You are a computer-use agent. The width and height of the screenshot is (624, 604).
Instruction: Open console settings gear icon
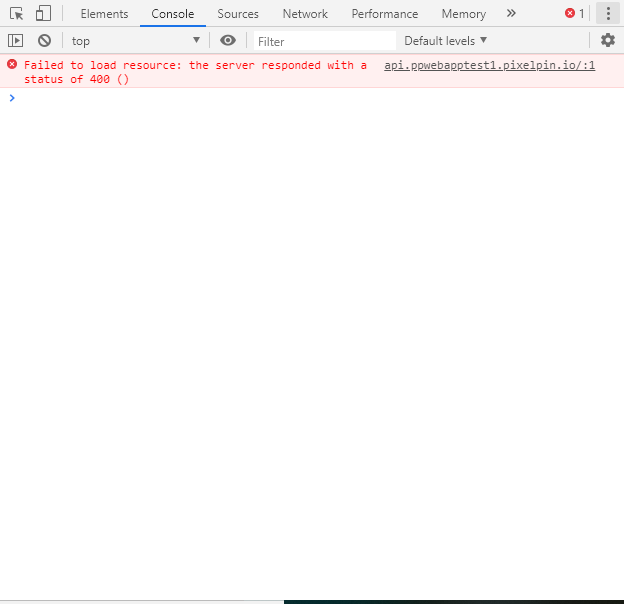(608, 41)
